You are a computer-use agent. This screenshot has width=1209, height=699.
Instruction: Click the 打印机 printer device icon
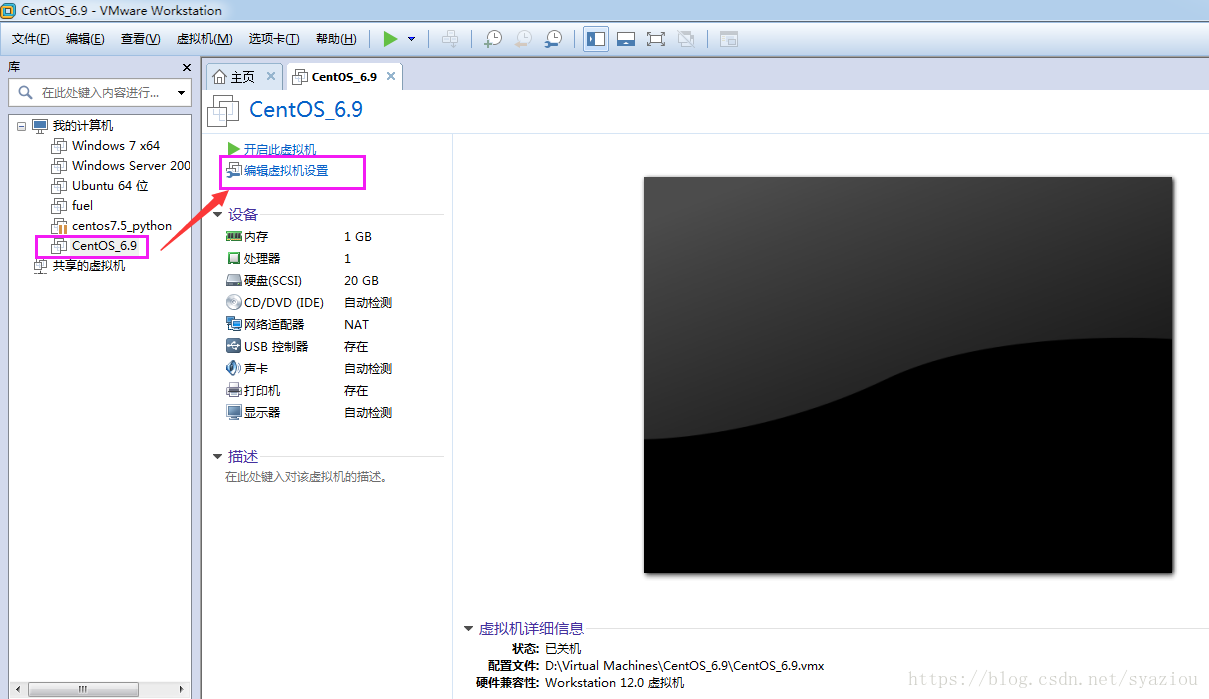click(x=234, y=391)
